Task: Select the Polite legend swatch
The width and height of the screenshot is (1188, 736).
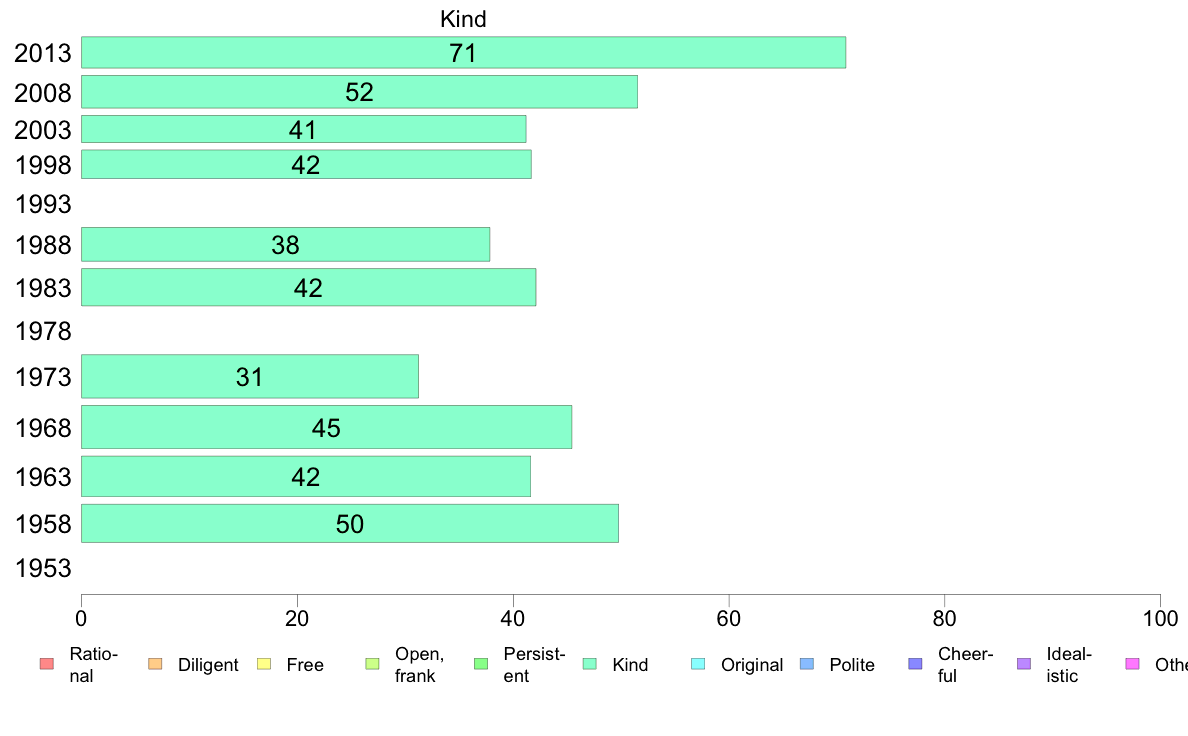Action: pos(807,664)
